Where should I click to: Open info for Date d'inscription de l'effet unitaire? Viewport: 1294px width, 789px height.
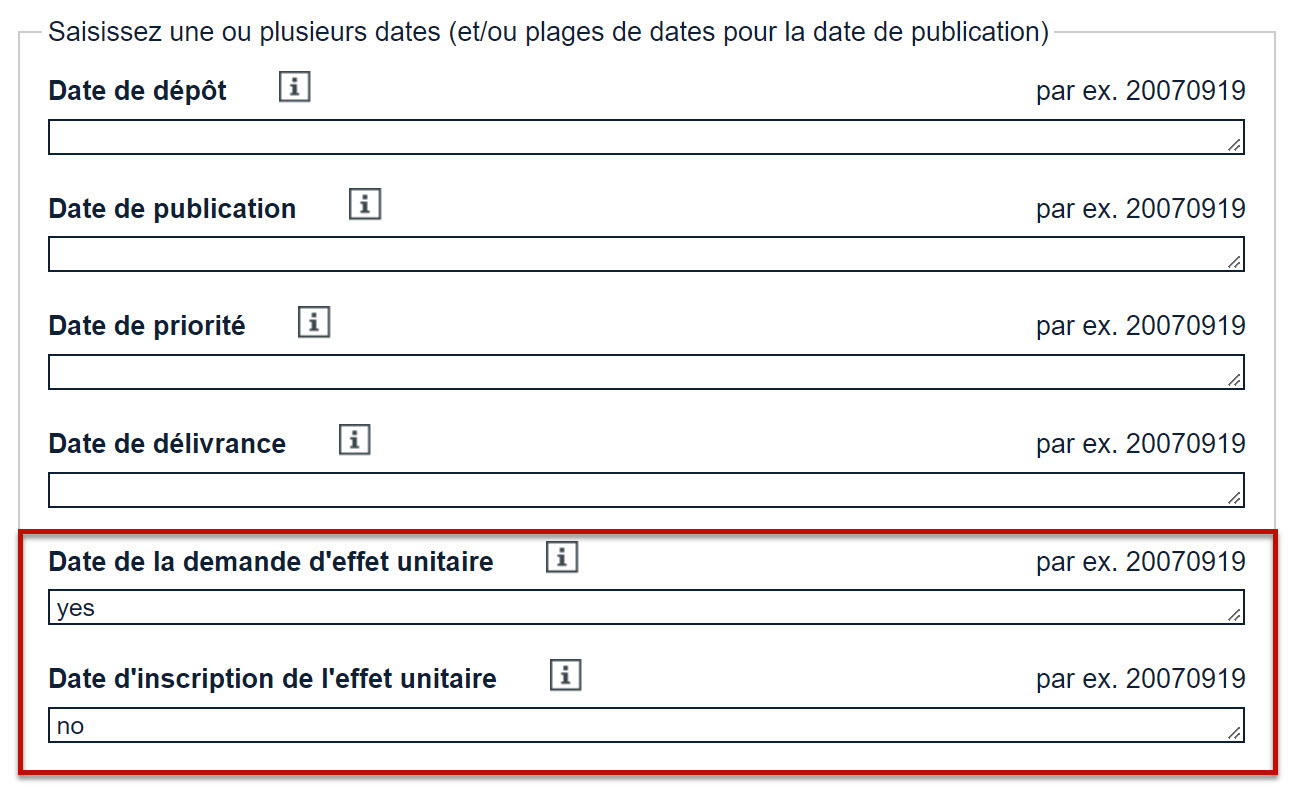[x=565, y=676]
